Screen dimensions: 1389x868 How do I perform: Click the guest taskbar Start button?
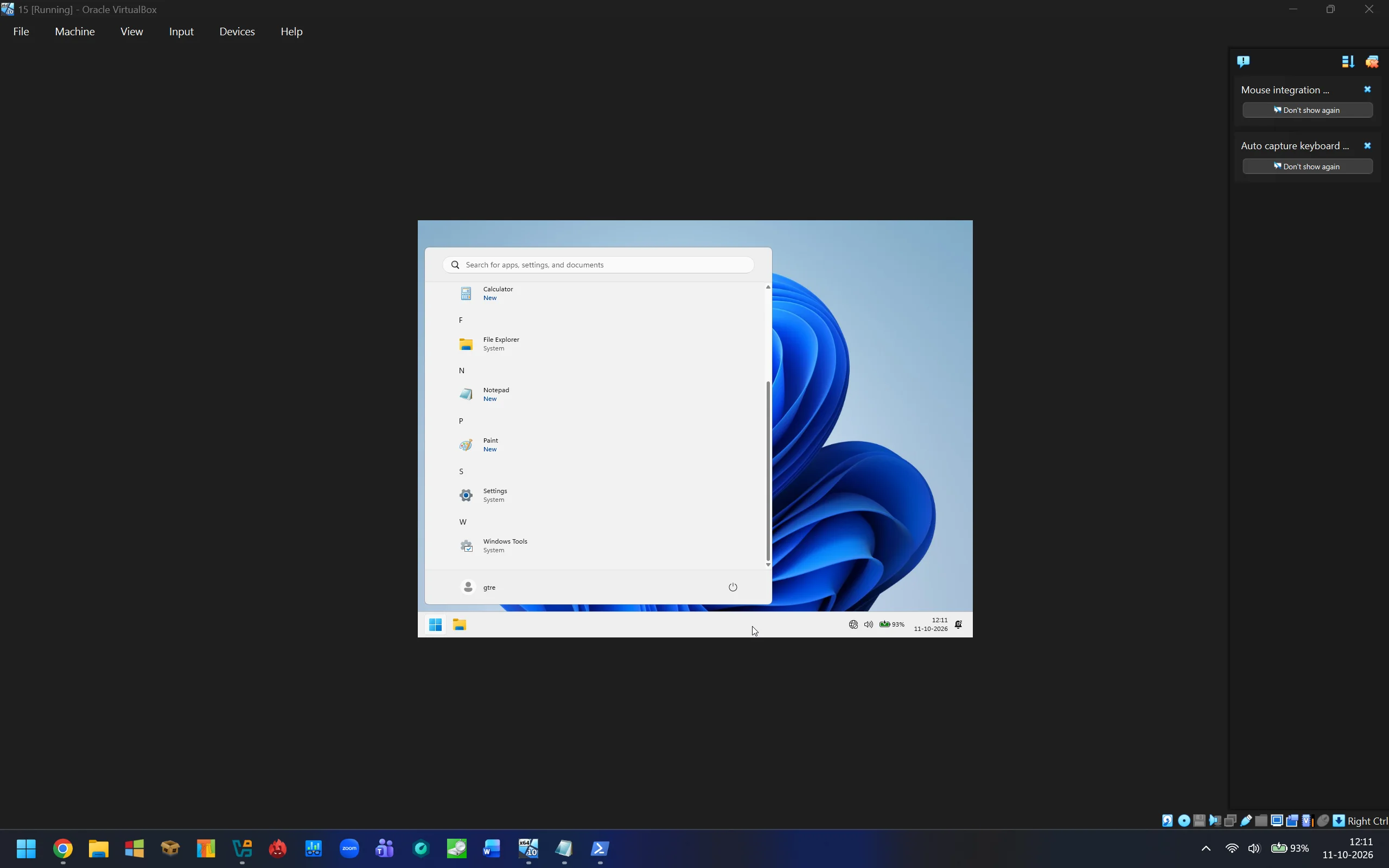(435, 624)
